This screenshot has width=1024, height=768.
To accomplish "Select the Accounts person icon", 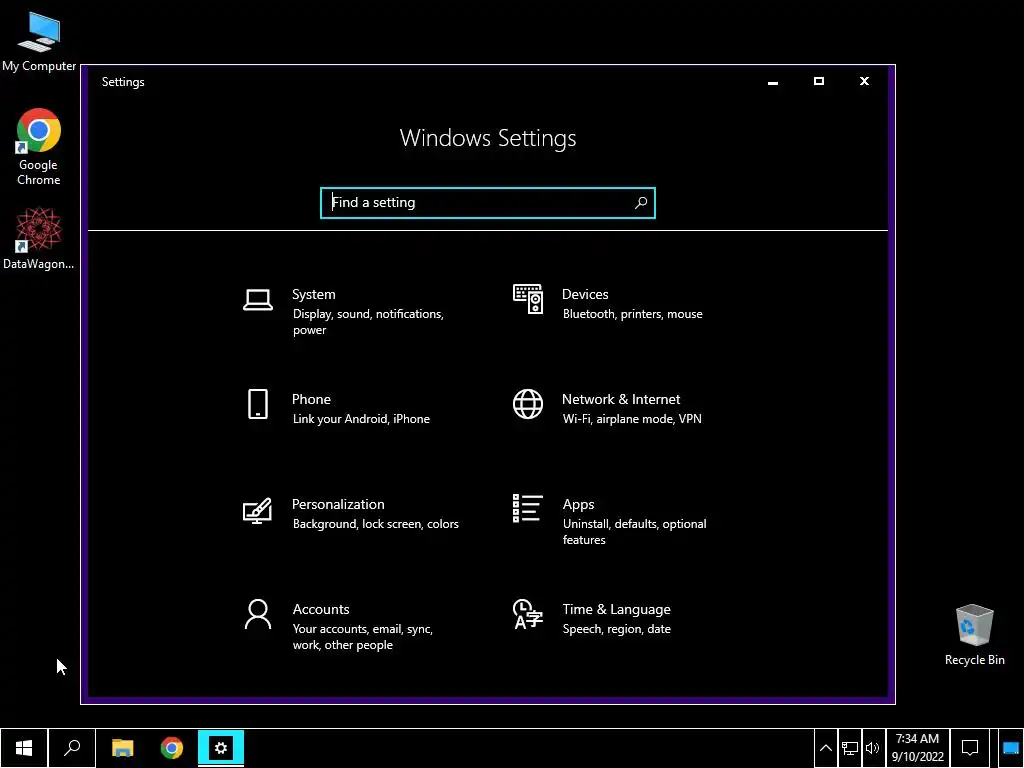I will coord(258,615).
